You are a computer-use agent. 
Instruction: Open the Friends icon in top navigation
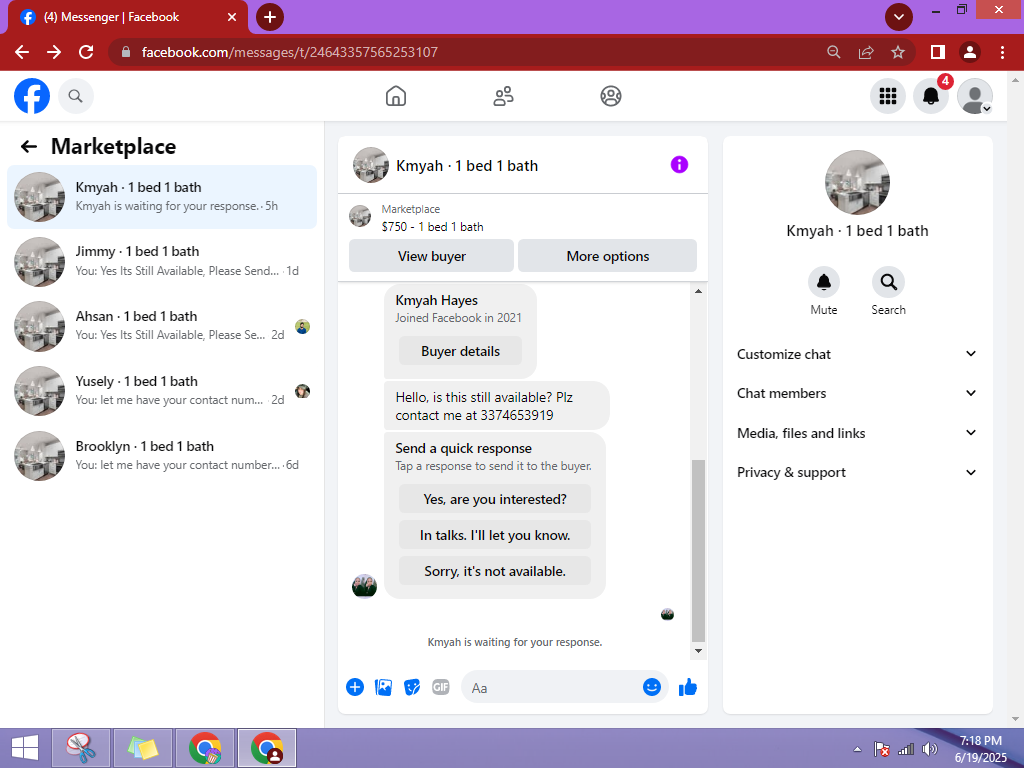[x=503, y=96]
